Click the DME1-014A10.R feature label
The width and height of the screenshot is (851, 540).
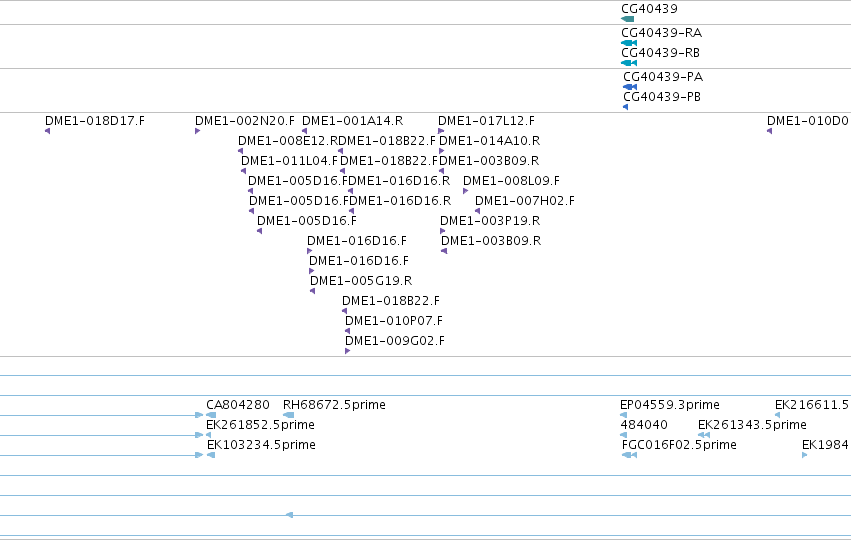tap(490, 141)
